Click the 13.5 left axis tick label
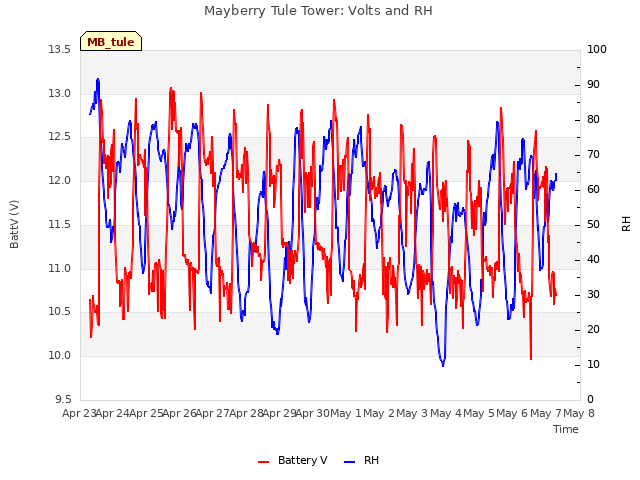This screenshot has width=640, height=480. [x=60, y=50]
